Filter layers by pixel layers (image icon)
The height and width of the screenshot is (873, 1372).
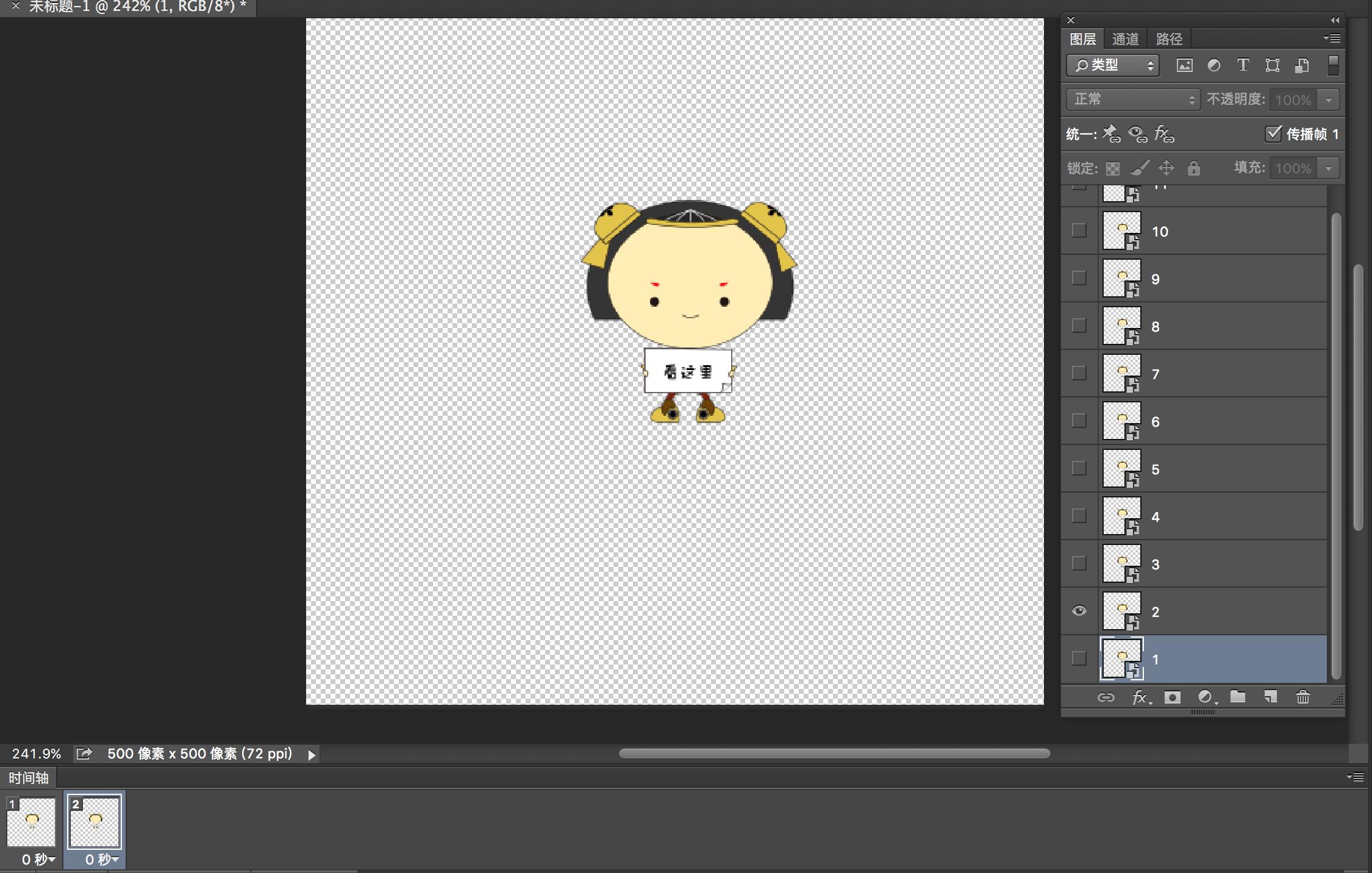(1184, 65)
